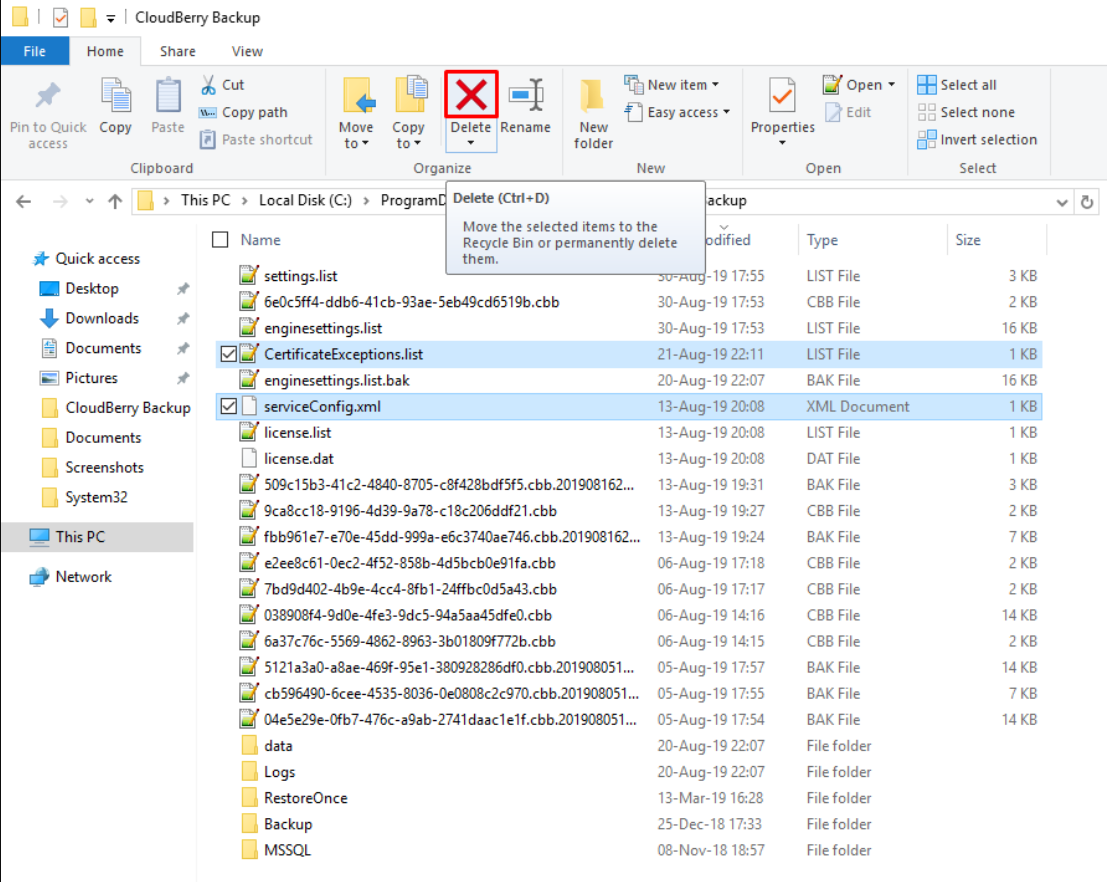Select the Logs folder
Screen dimensions: 1107x882
280,773
